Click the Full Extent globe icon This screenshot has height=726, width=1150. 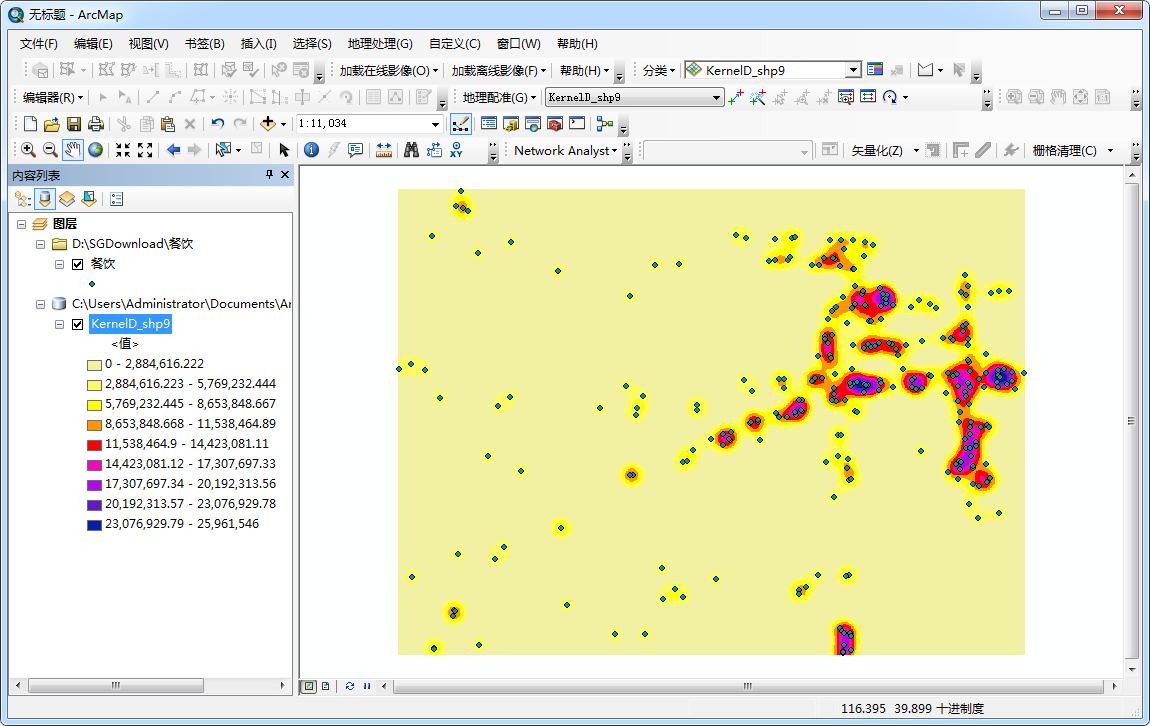[x=93, y=149]
